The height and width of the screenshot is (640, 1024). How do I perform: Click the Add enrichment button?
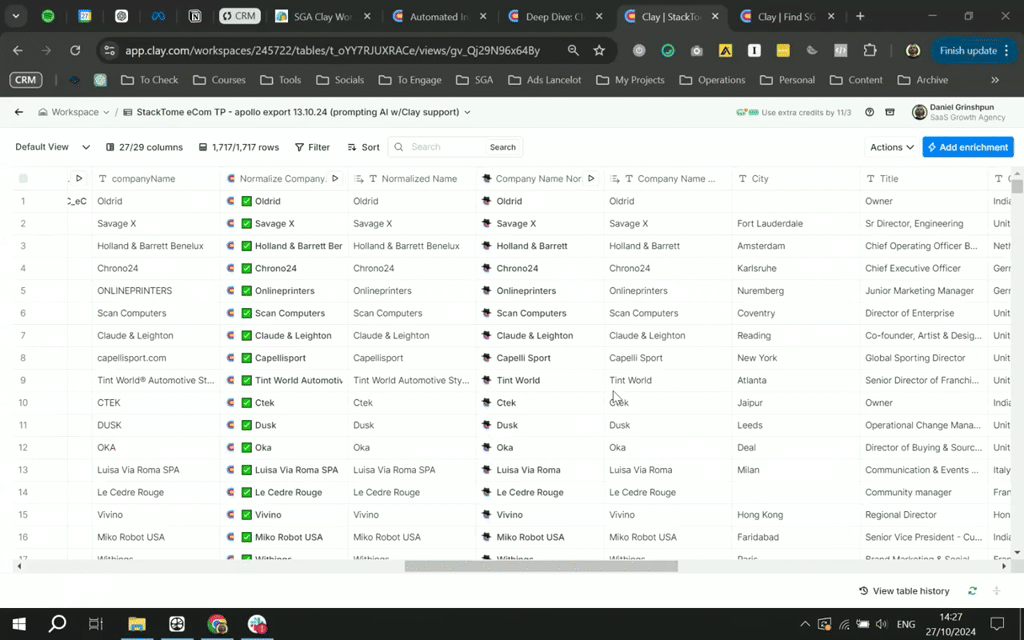point(967,147)
